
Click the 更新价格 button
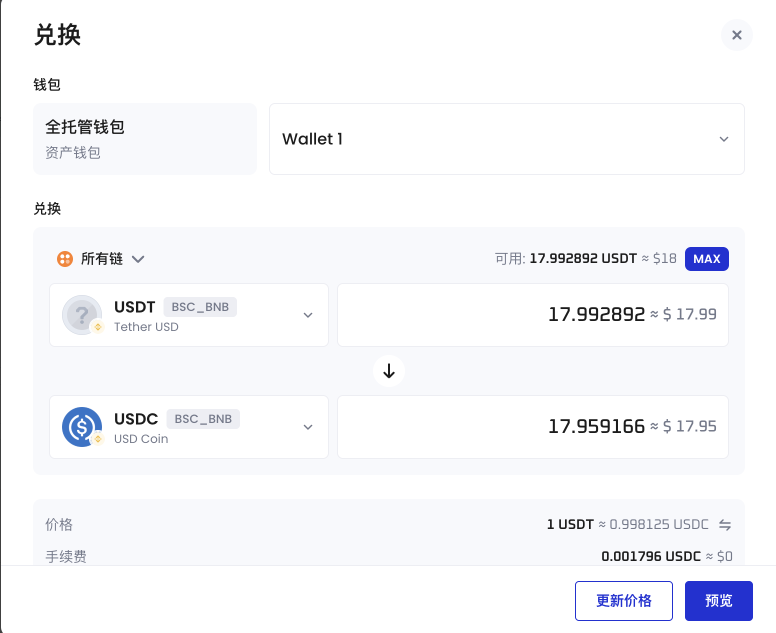click(624, 601)
